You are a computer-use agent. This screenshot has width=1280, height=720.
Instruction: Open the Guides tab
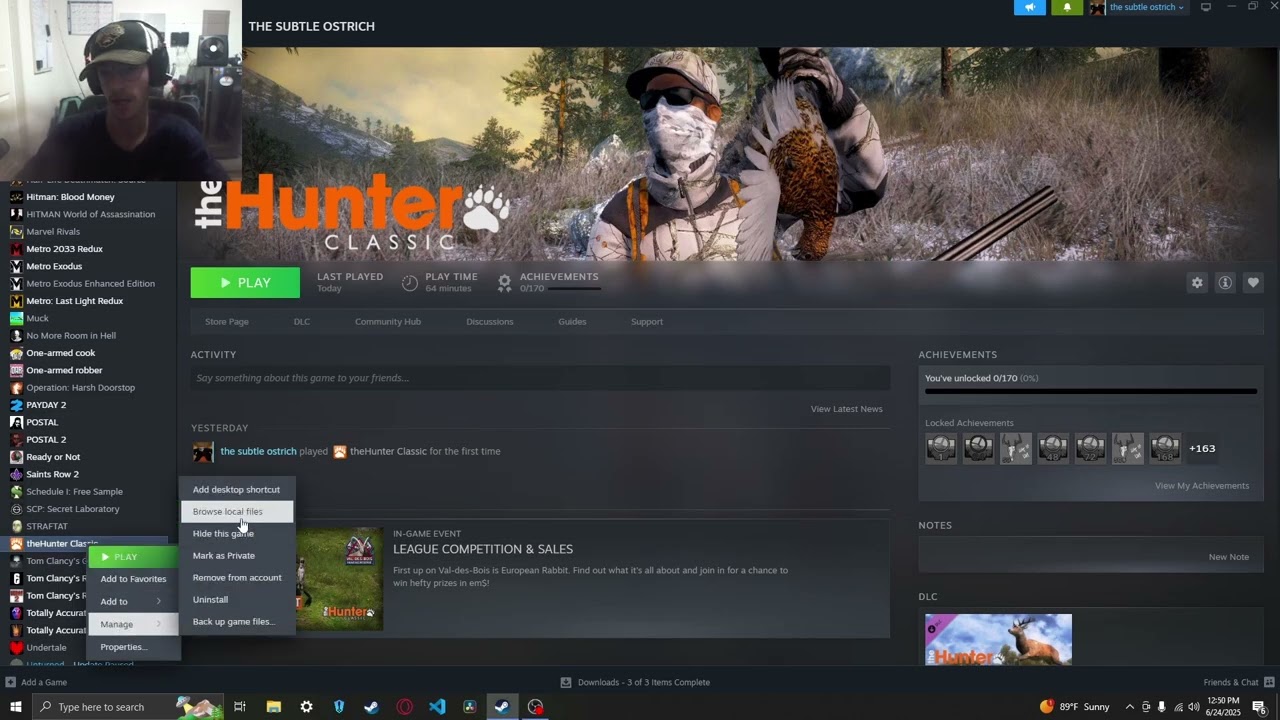tap(572, 322)
